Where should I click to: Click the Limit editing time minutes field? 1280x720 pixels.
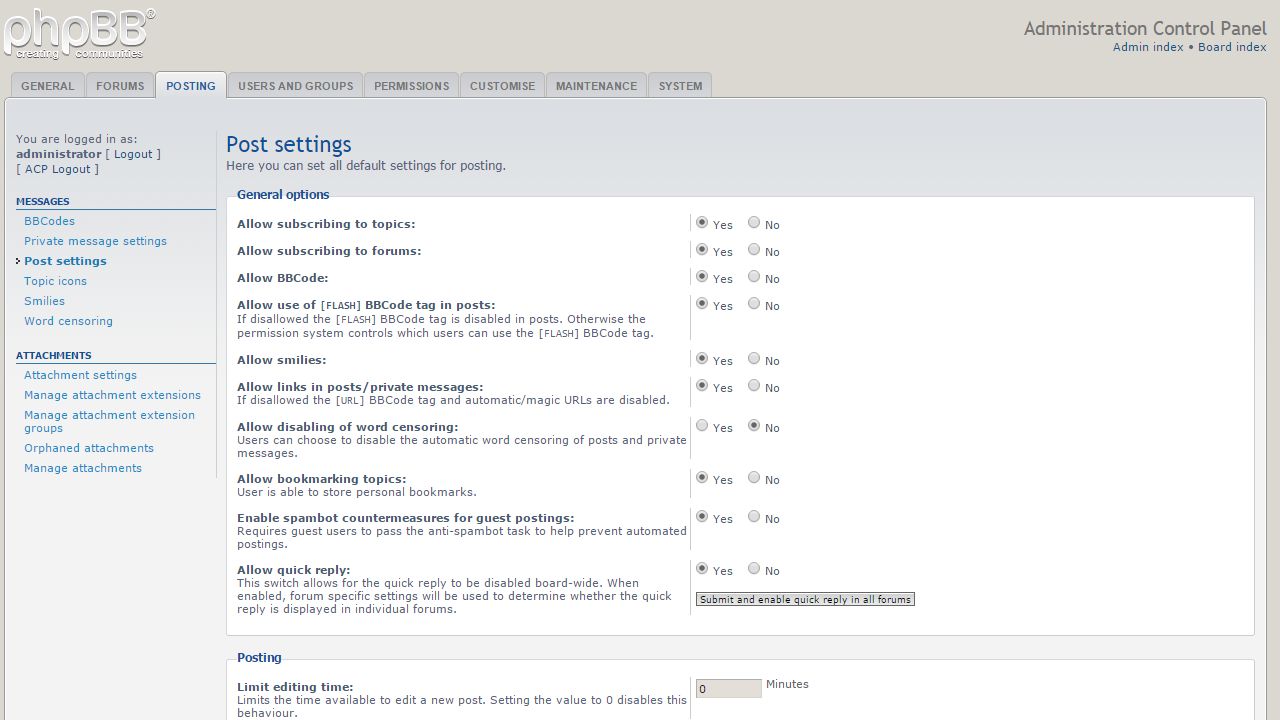click(729, 689)
